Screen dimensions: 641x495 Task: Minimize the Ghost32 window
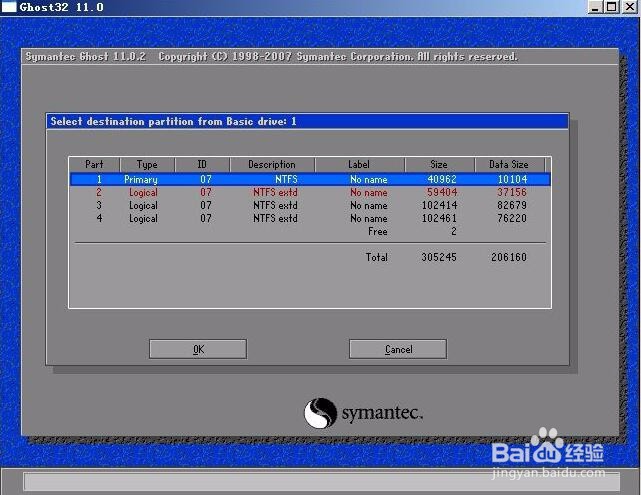click(595, 7)
